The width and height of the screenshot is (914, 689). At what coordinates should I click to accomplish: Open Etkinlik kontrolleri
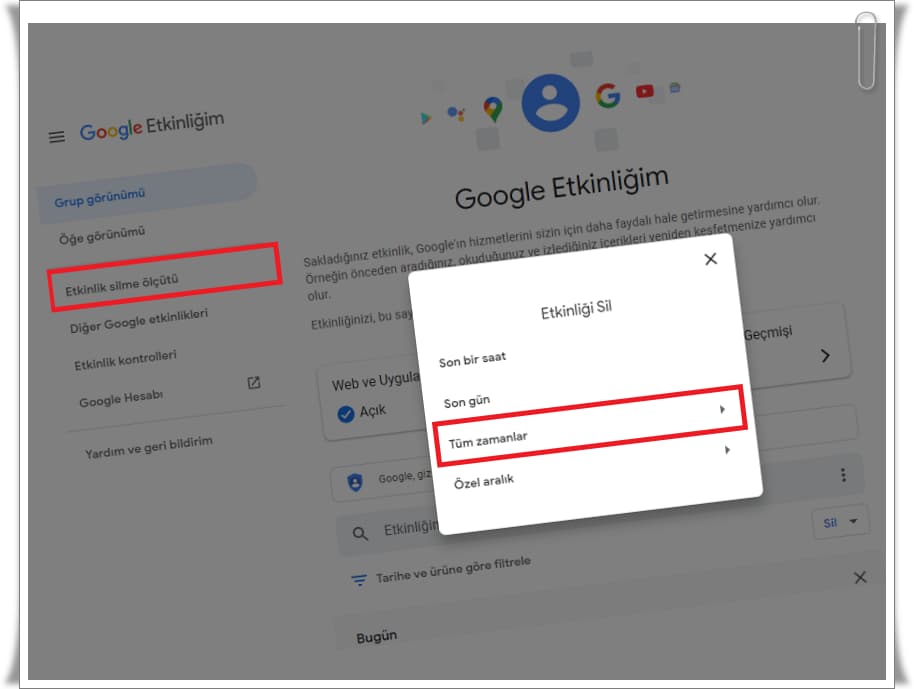[125, 360]
